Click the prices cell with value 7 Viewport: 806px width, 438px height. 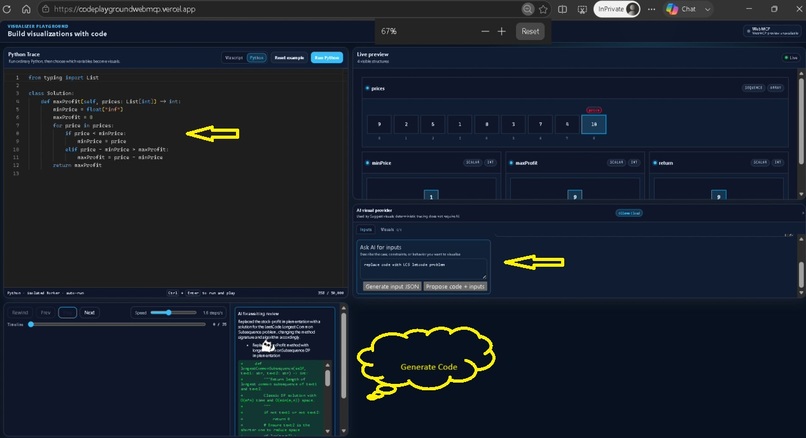[x=540, y=124]
